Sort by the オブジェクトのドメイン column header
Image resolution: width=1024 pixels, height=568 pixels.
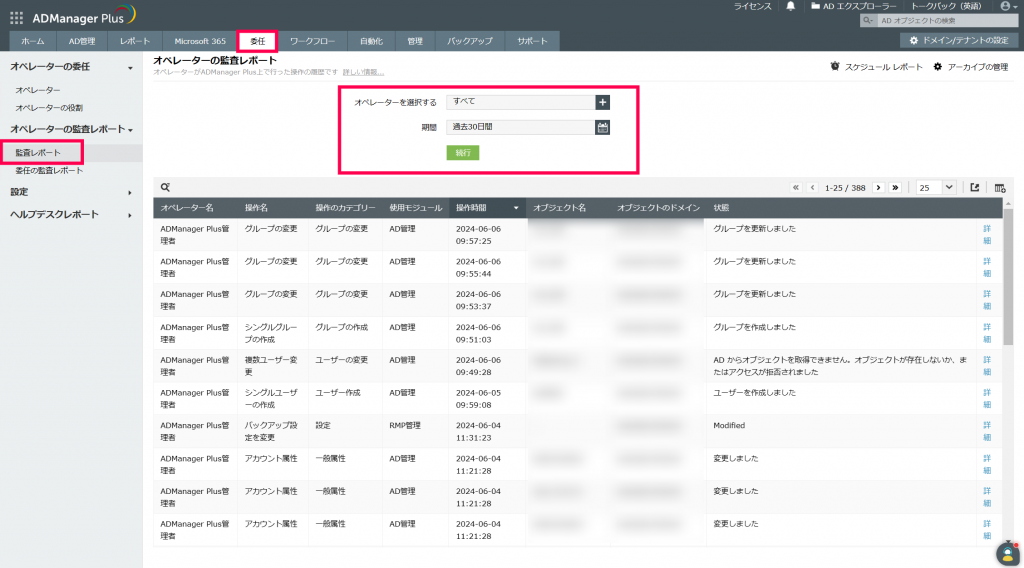pos(658,208)
